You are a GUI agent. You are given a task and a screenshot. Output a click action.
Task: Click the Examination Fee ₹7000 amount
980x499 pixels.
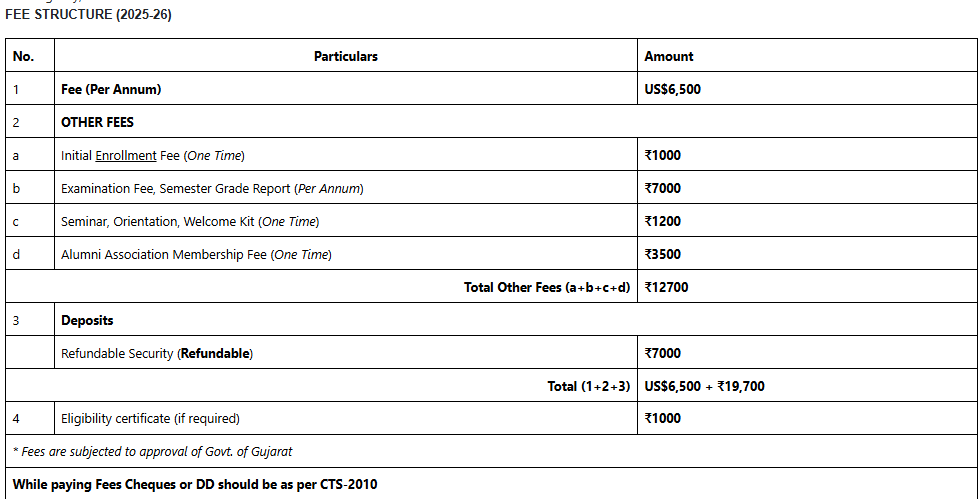663,188
